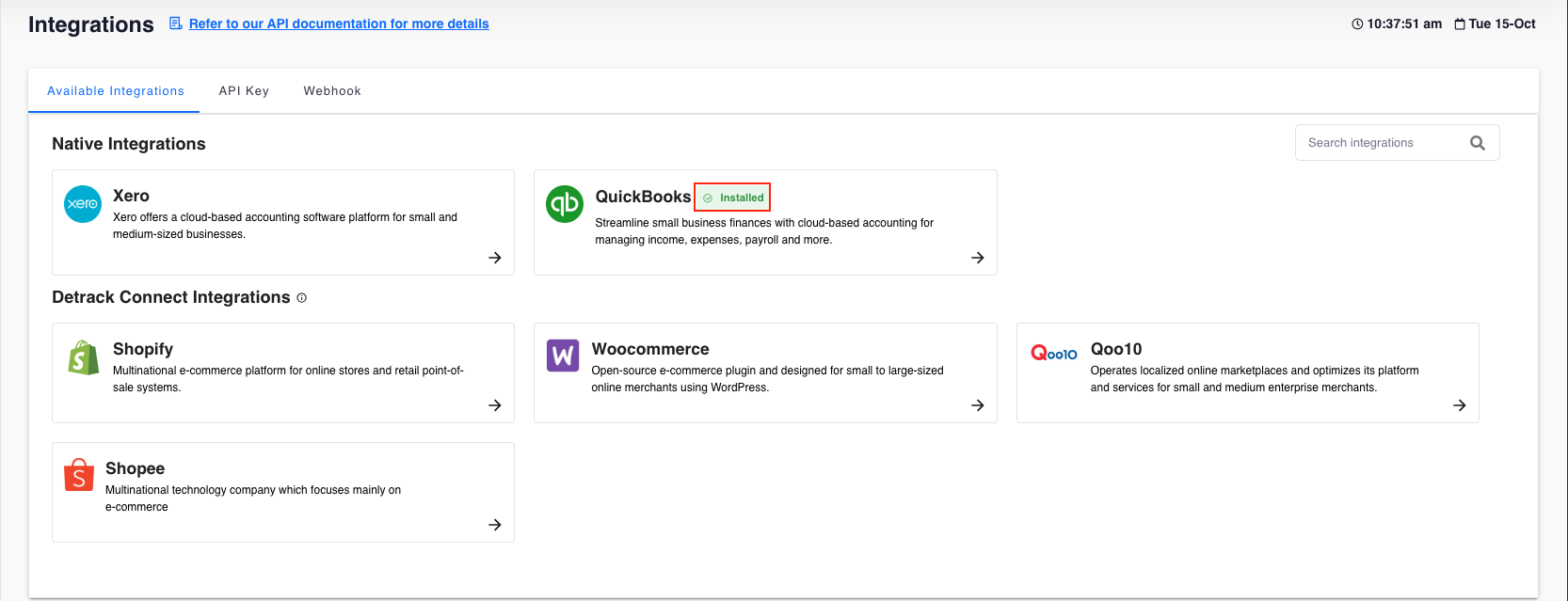Click the 10:37:51 am time text
Viewport: 1568px width, 601px height.
[1404, 24]
